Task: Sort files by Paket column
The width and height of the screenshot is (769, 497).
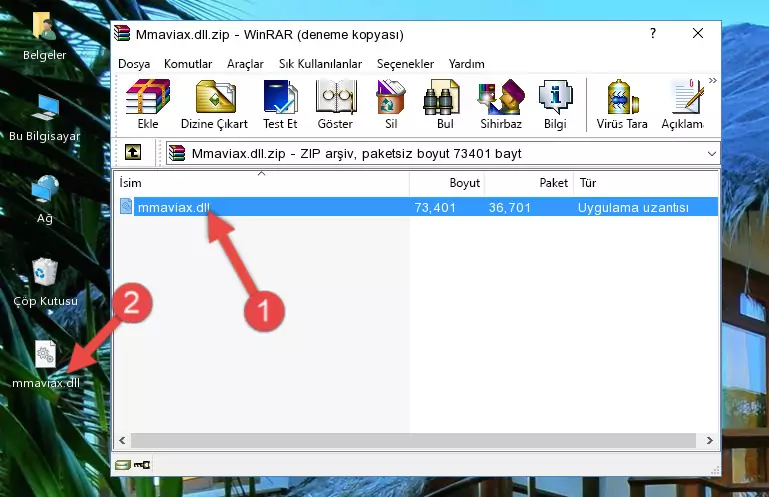Action: click(529, 183)
